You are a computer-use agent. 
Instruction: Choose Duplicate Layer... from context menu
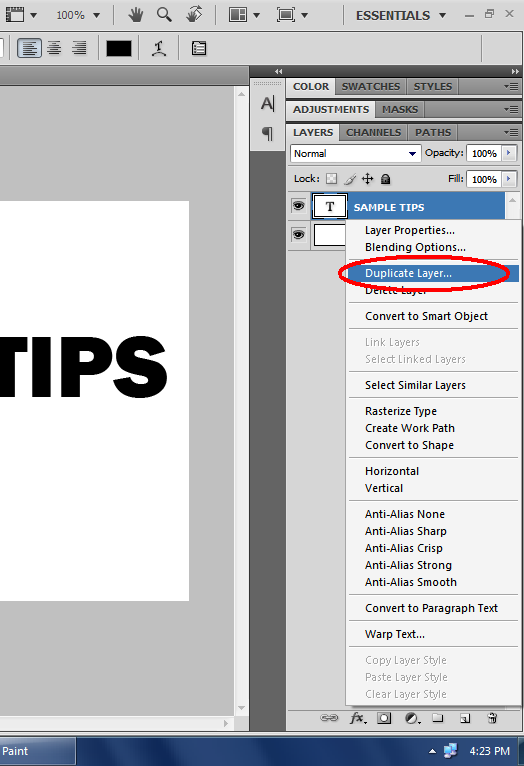(x=433, y=273)
